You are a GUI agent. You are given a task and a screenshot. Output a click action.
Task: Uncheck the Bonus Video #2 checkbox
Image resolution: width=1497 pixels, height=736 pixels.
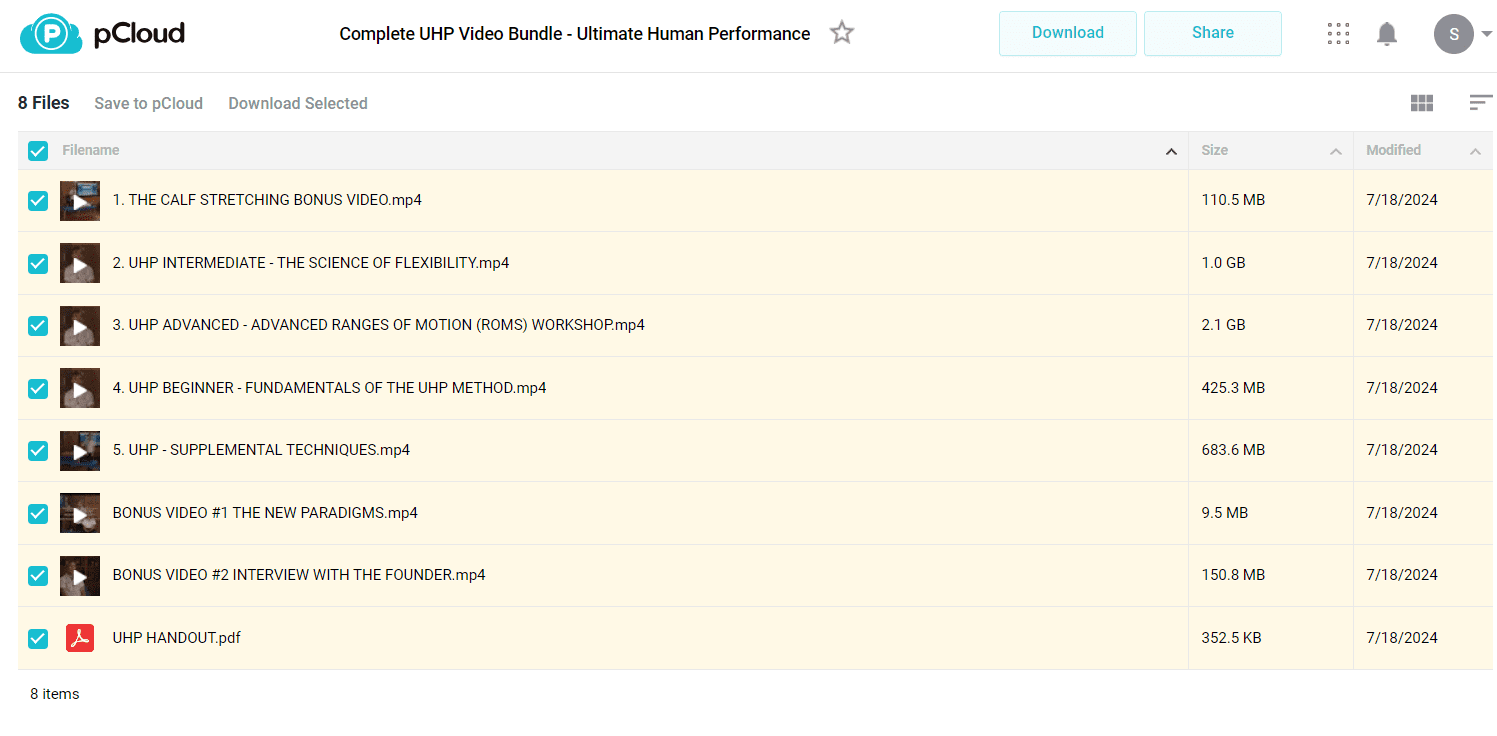pyautogui.click(x=38, y=576)
